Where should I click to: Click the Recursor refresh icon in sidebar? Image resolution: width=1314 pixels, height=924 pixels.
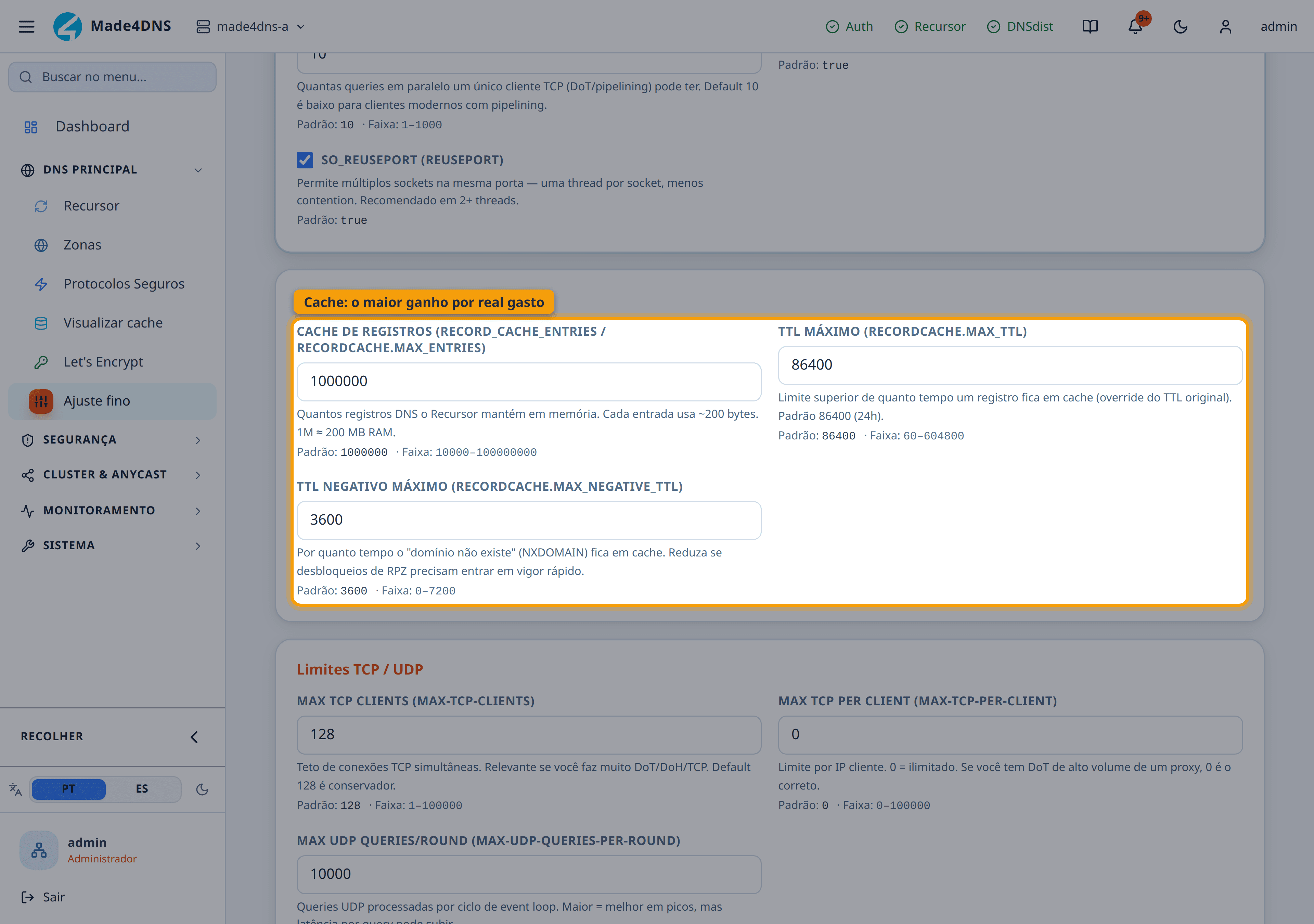tap(41, 206)
